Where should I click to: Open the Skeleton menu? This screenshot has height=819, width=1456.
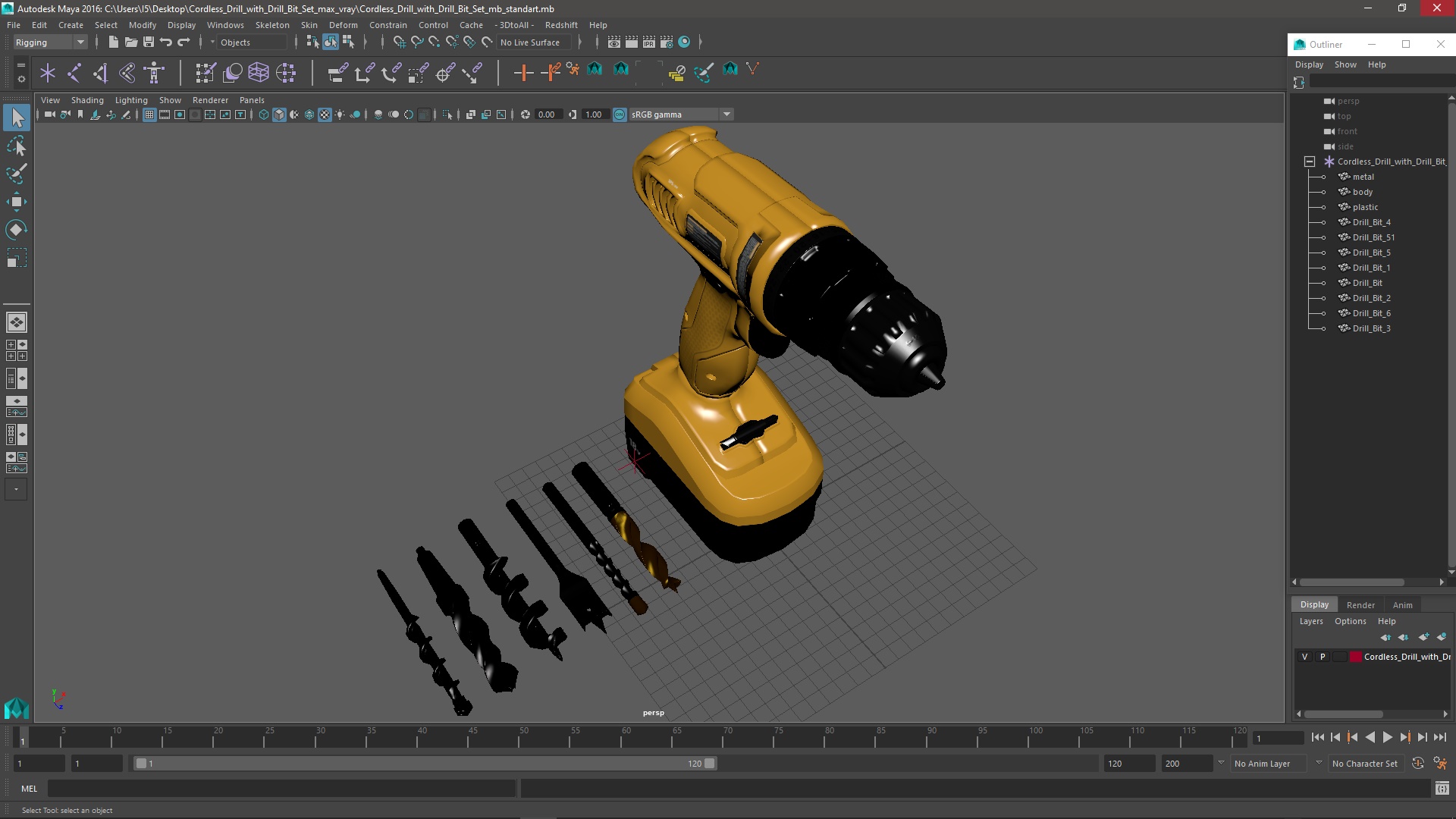coord(272,25)
